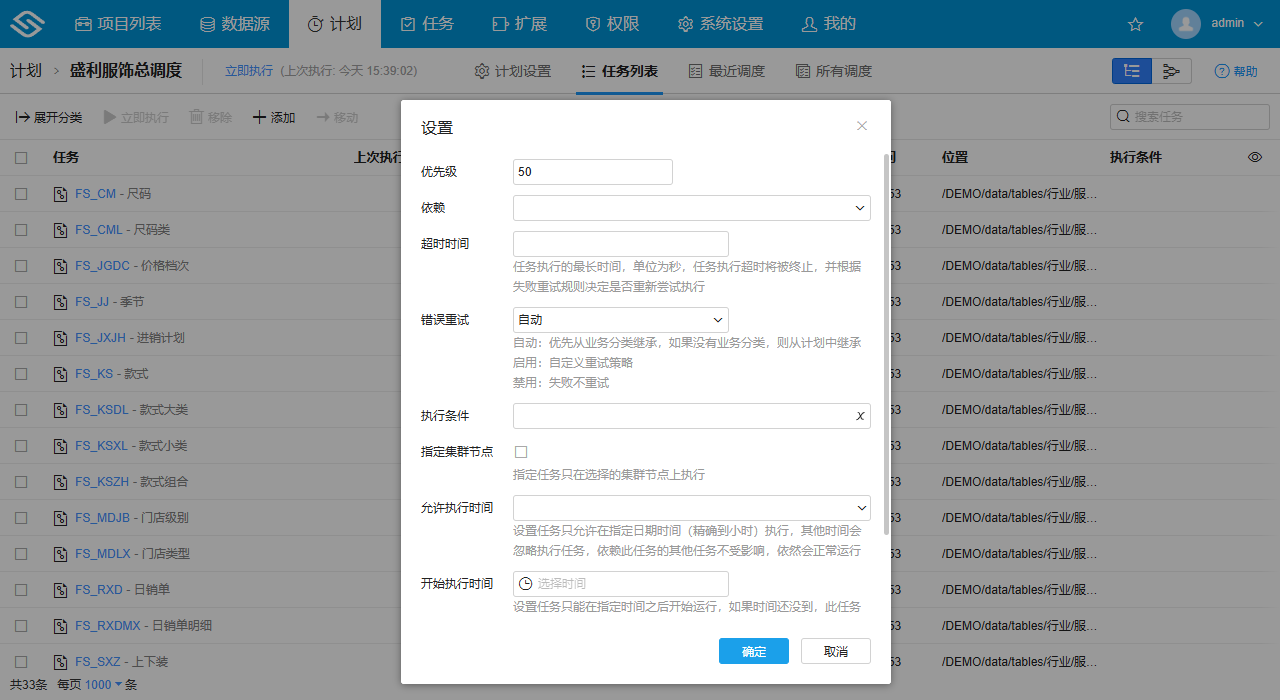Click the app logo icon top left
The width and height of the screenshot is (1280, 700).
click(26, 22)
